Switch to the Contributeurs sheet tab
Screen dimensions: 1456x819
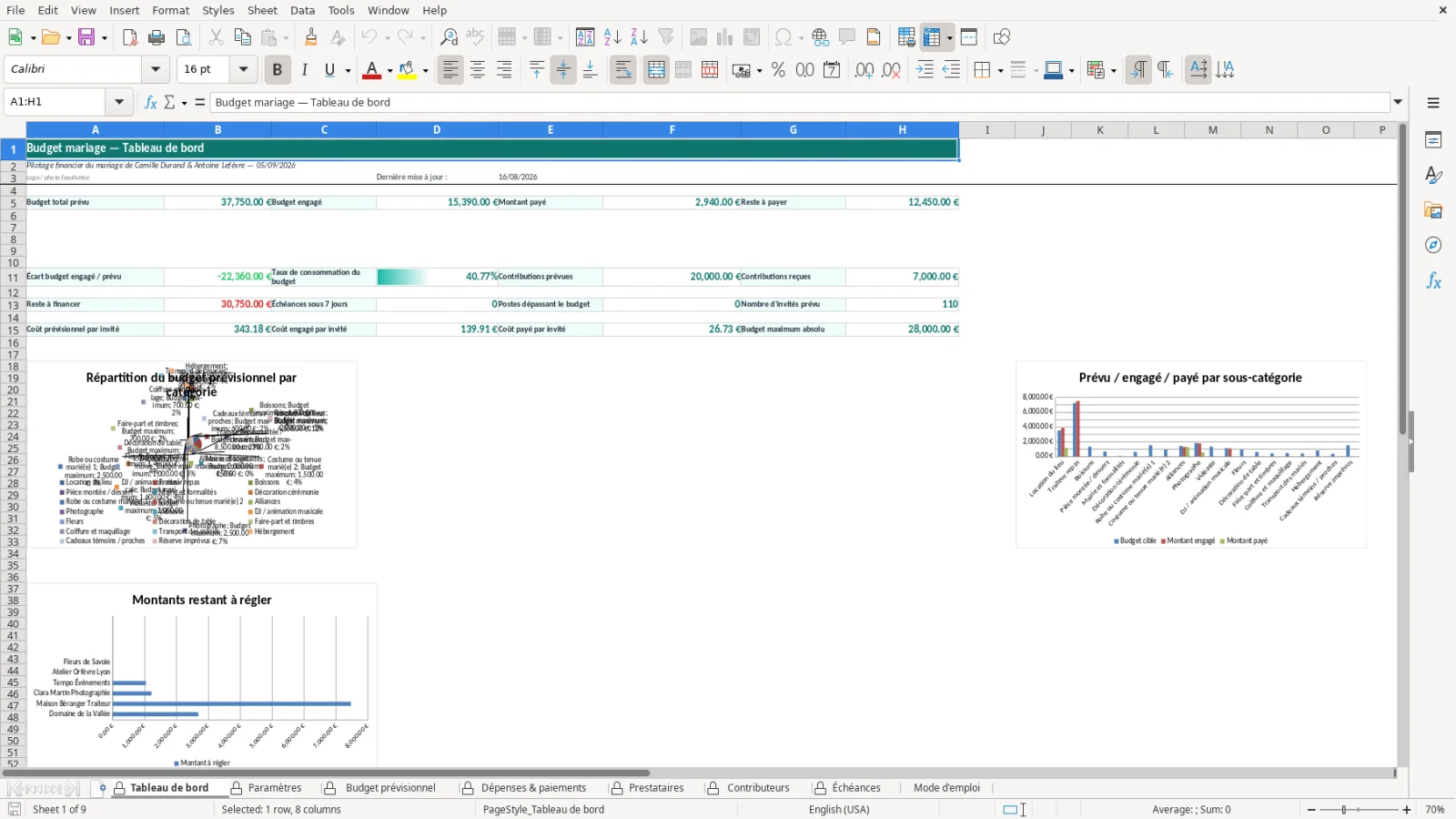pyautogui.click(x=758, y=788)
